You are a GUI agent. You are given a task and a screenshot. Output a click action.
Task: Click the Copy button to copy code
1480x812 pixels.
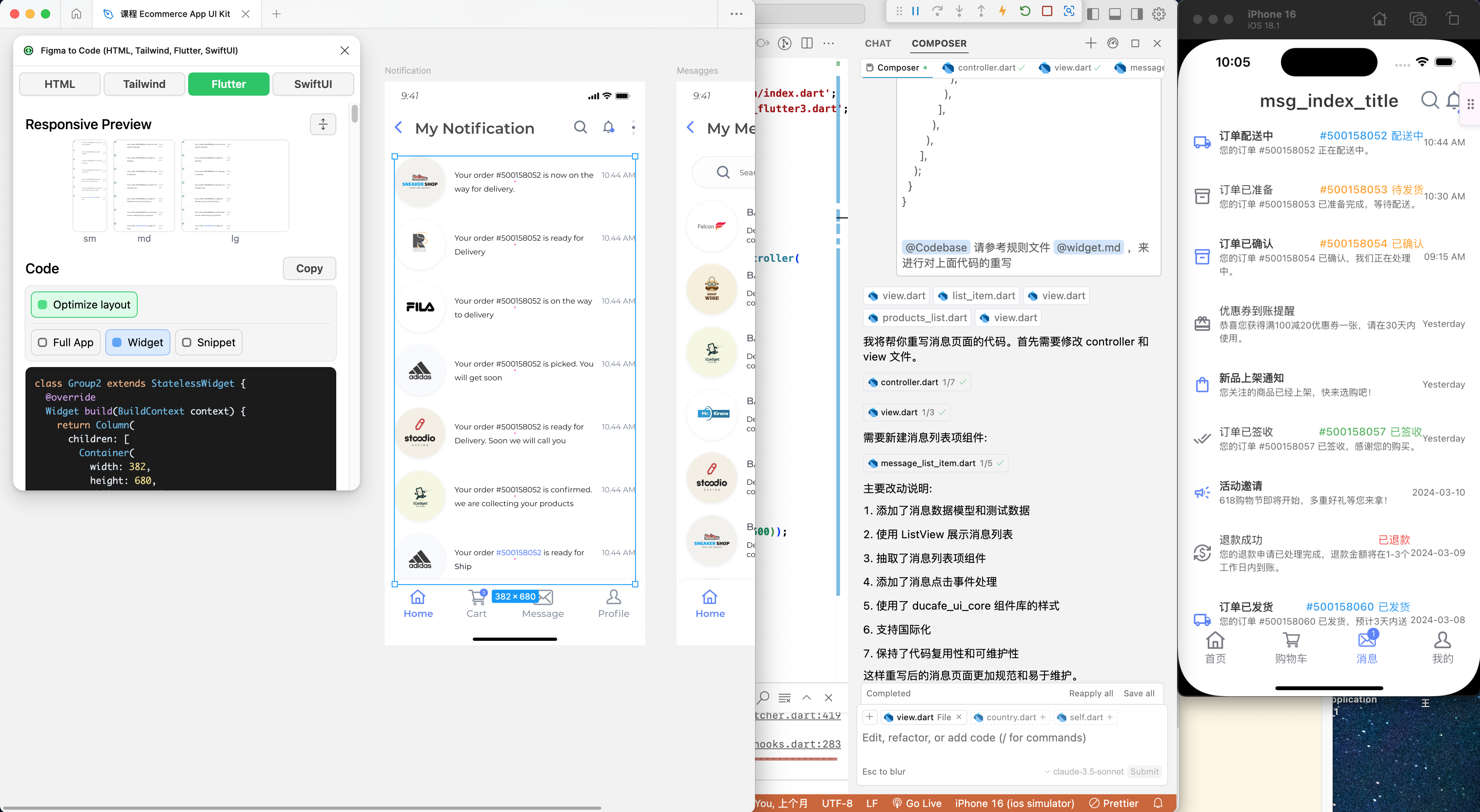click(x=309, y=268)
